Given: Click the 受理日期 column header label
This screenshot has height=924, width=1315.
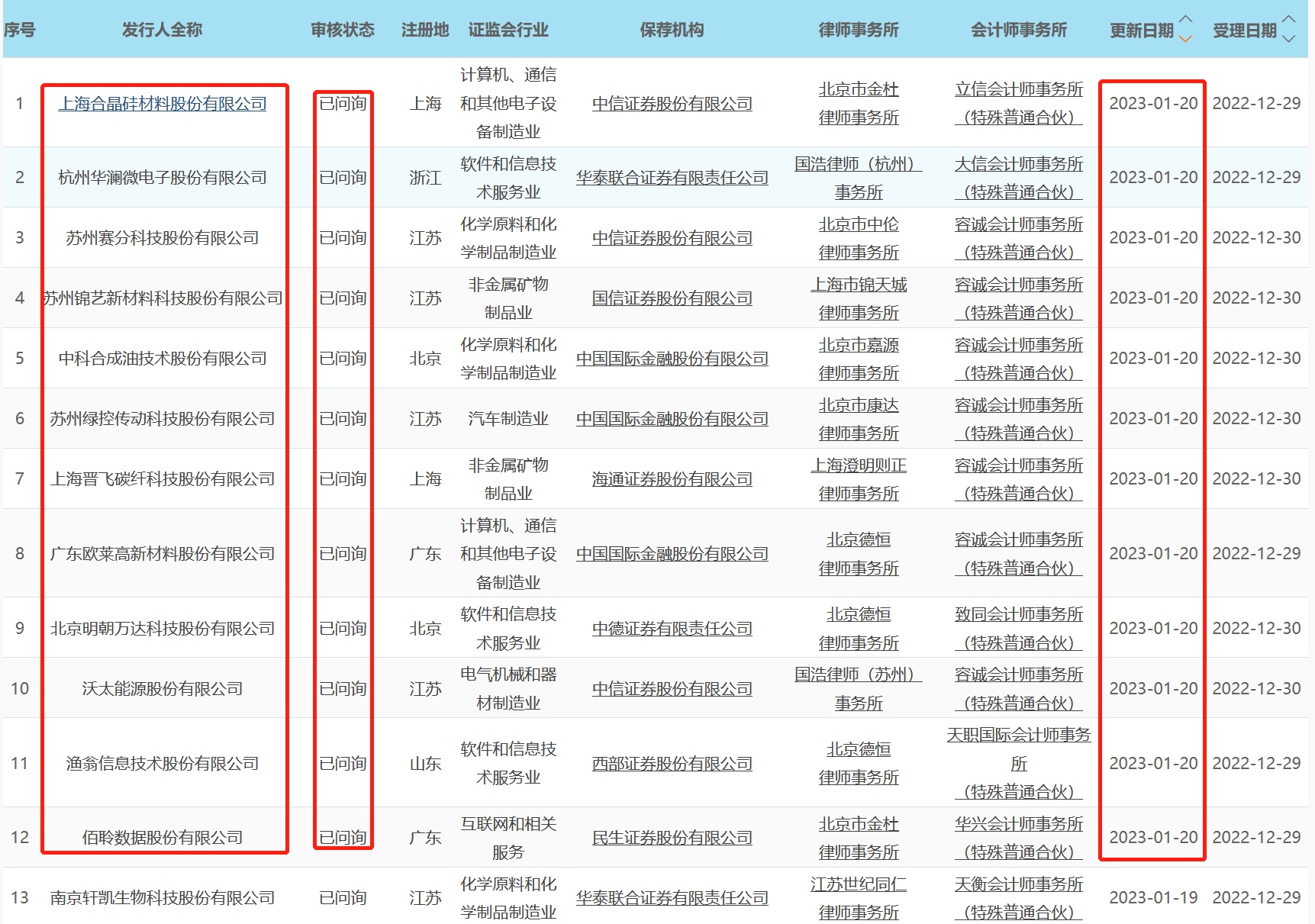Looking at the screenshot, I should pos(1245,31).
